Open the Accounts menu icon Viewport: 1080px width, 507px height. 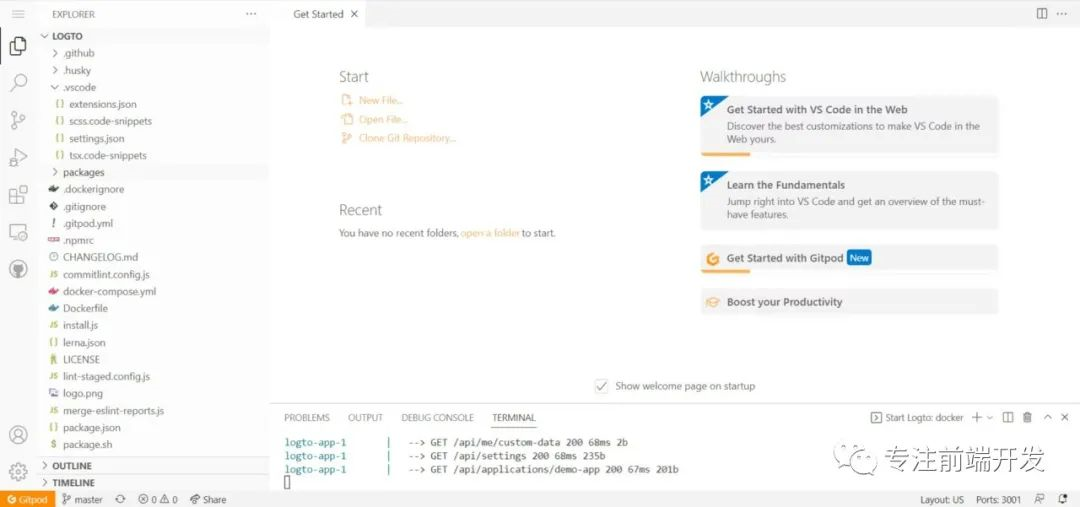[18, 435]
